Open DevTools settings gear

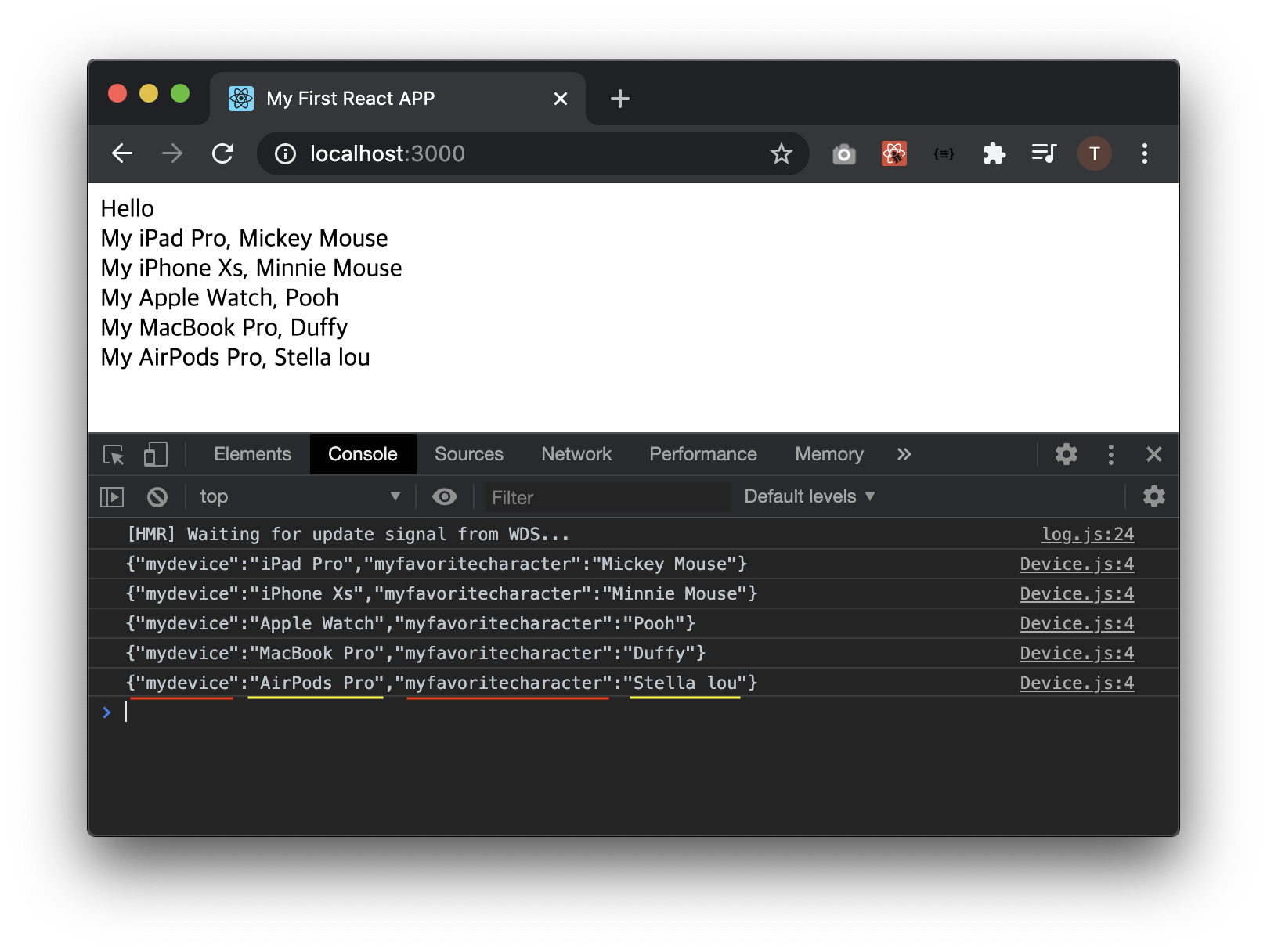point(1066,454)
